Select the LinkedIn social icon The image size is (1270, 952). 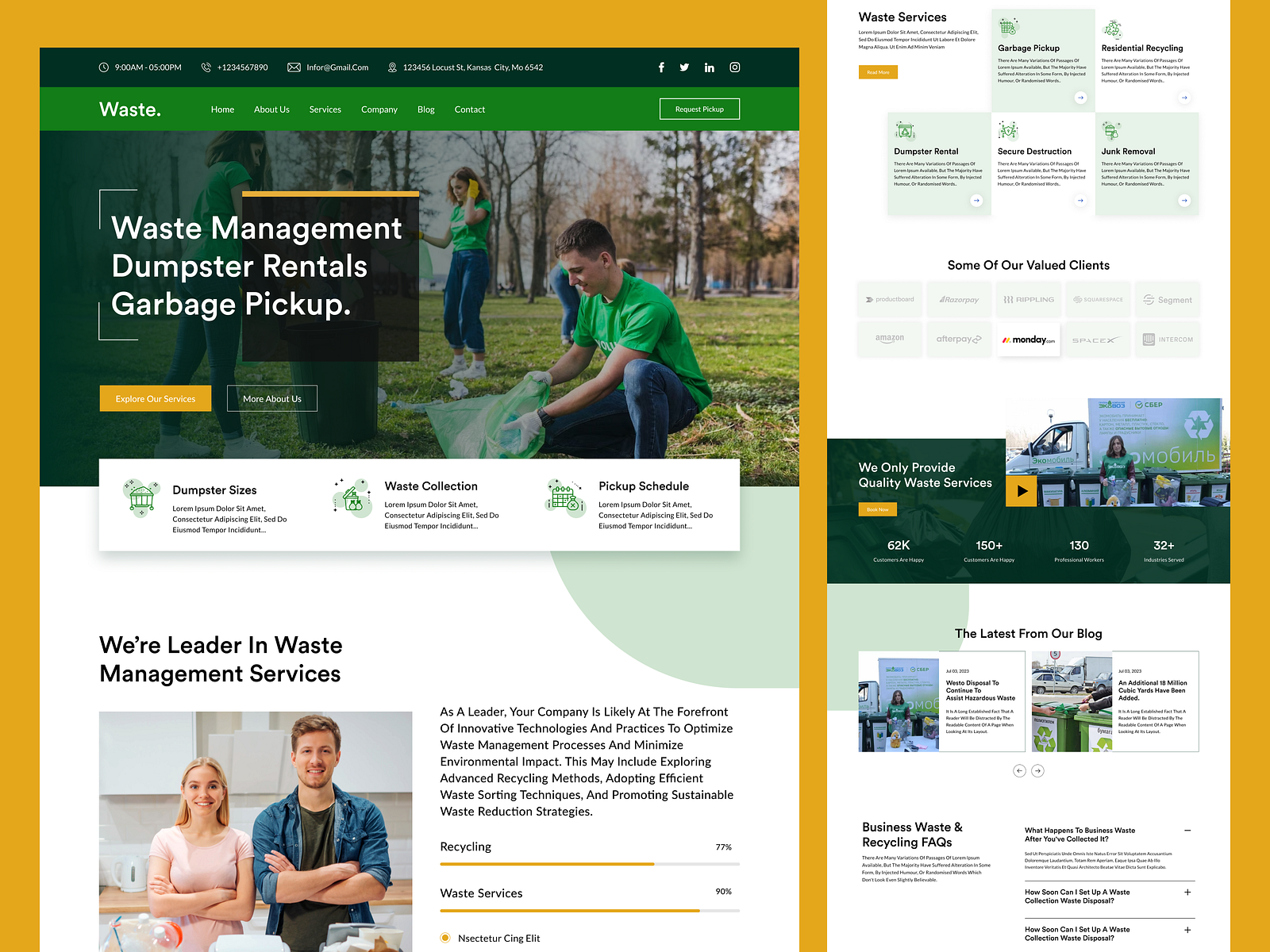point(709,67)
